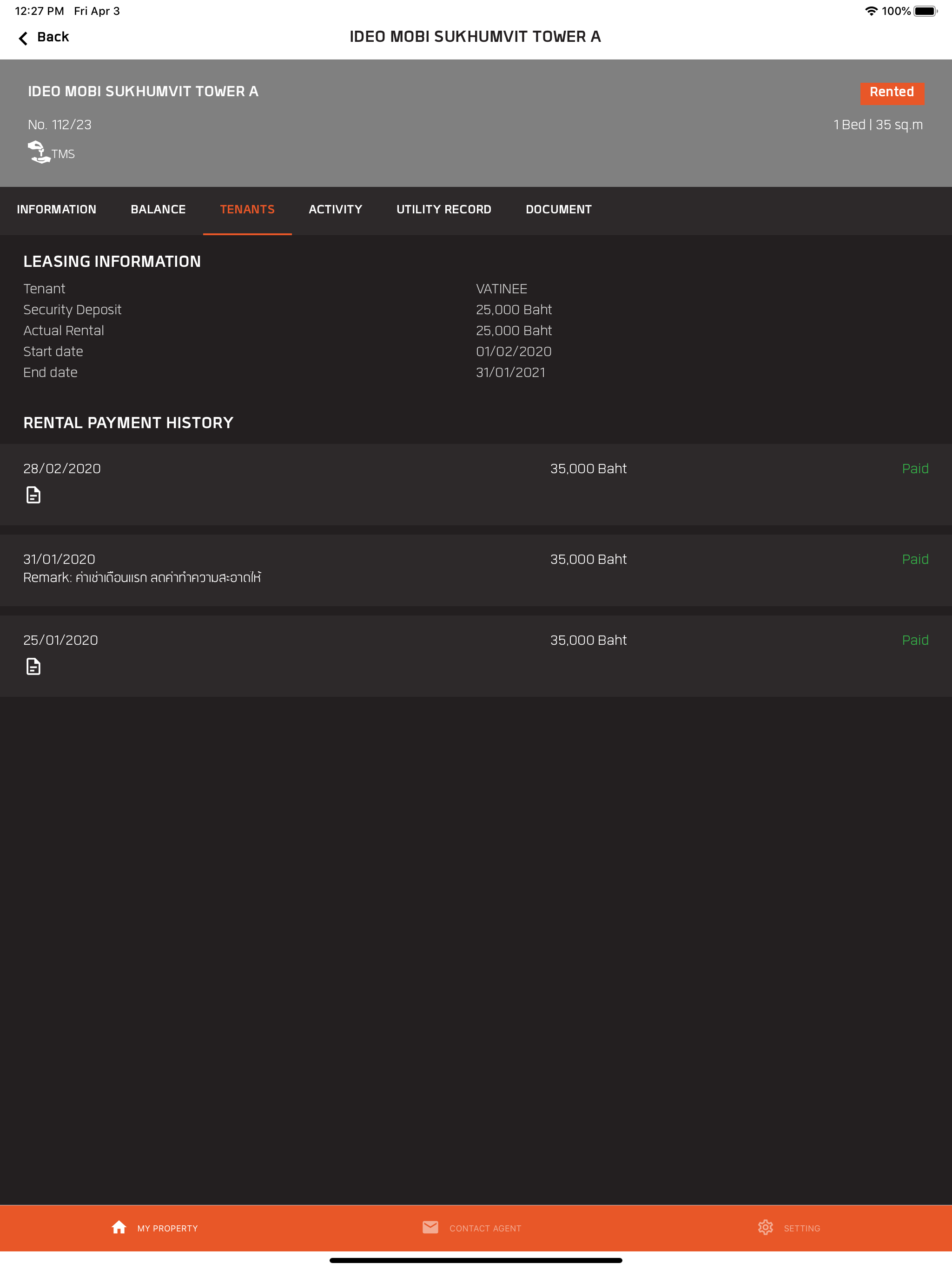Screen dimensions: 952x1270
Task: Check the battery status icon
Action: [926, 11]
